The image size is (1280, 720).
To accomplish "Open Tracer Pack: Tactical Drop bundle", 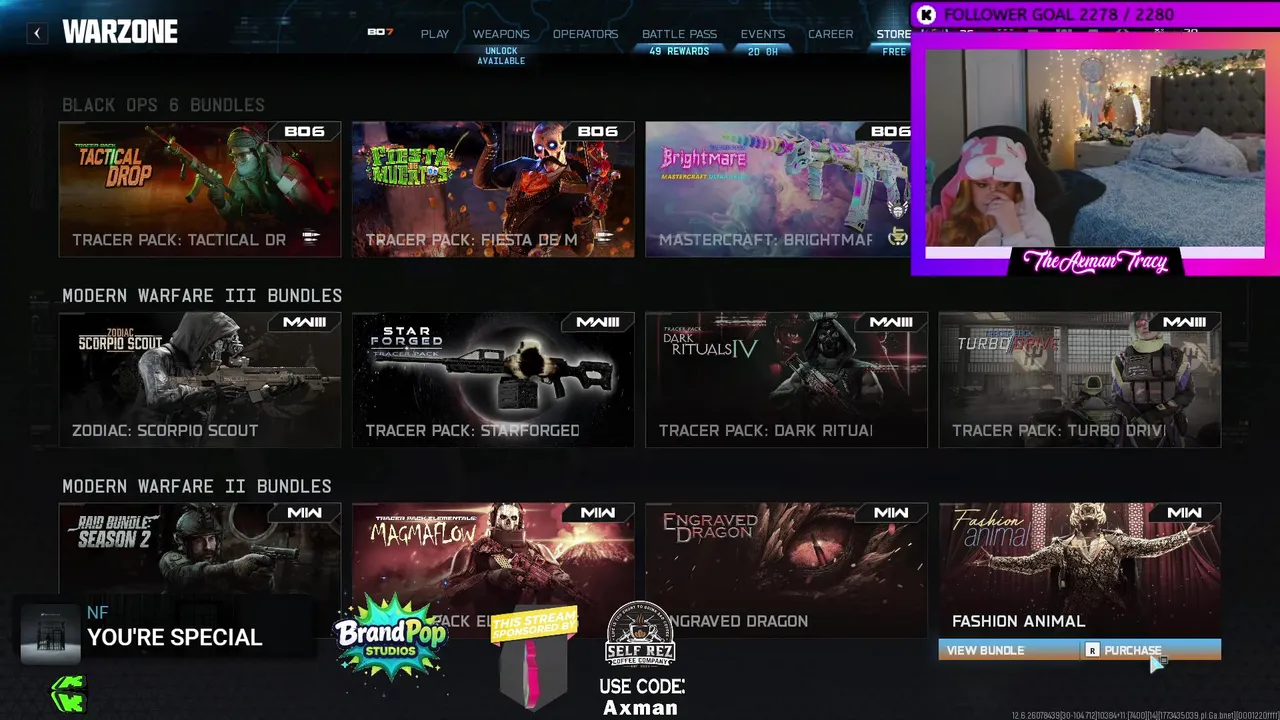I will tap(200, 189).
